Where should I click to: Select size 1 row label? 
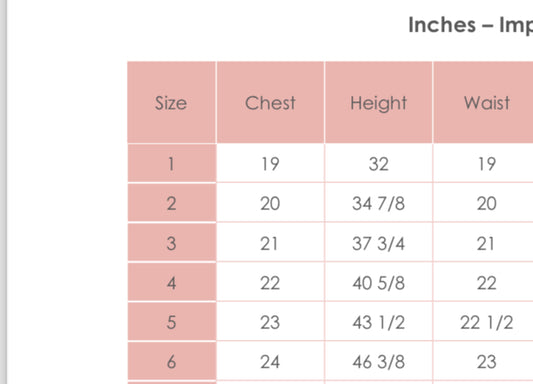[x=172, y=163]
